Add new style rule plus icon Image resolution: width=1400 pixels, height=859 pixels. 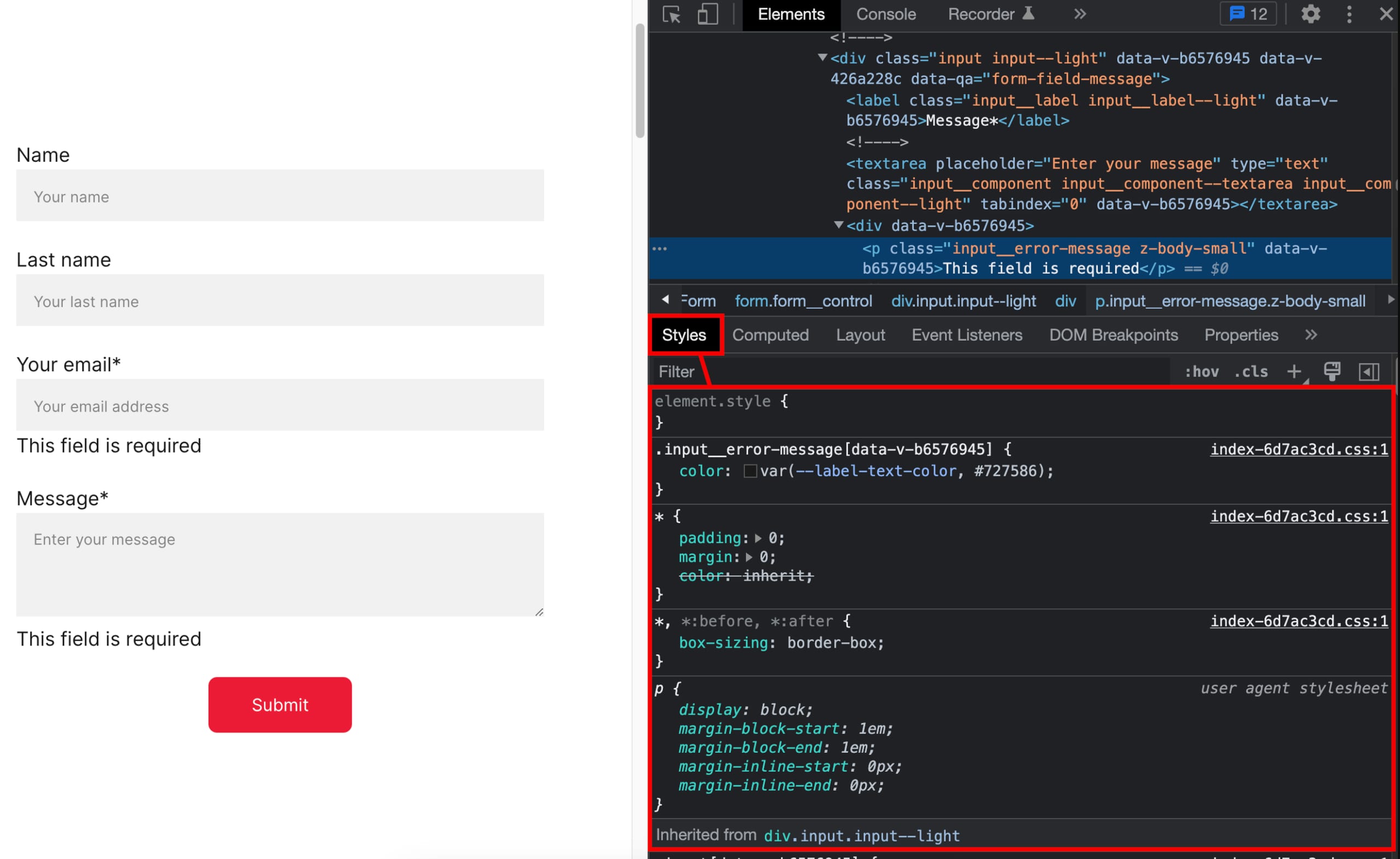coord(1294,371)
